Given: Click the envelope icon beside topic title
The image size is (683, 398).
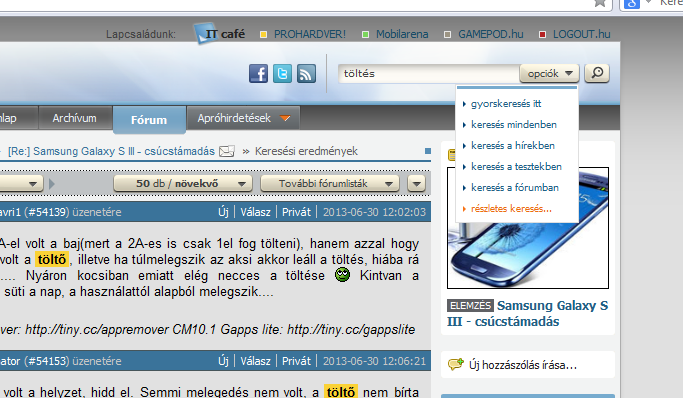Looking at the screenshot, I should pyautogui.click(x=227, y=151).
